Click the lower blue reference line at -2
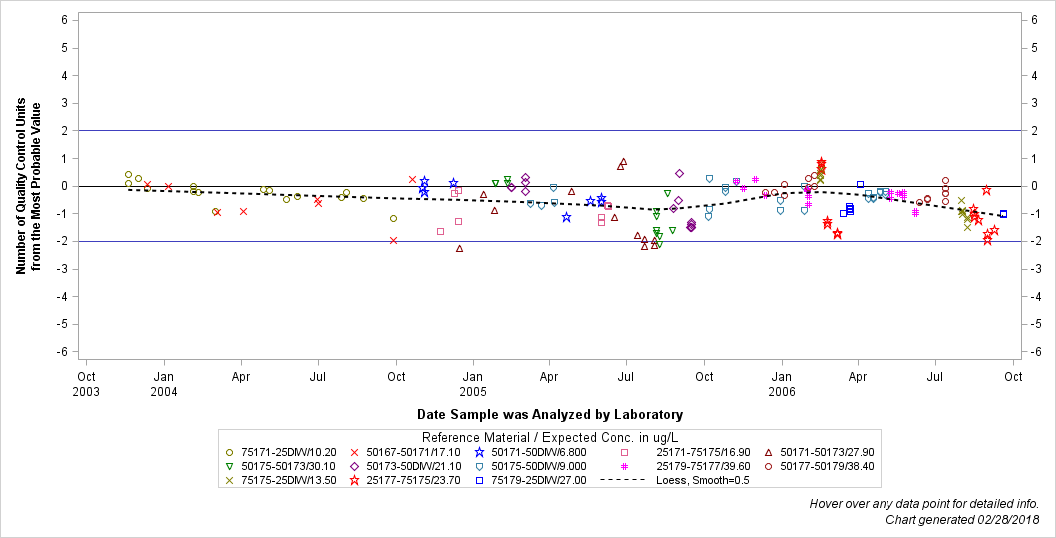Image resolution: width=1056 pixels, height=538 pixels. [549, 241]
